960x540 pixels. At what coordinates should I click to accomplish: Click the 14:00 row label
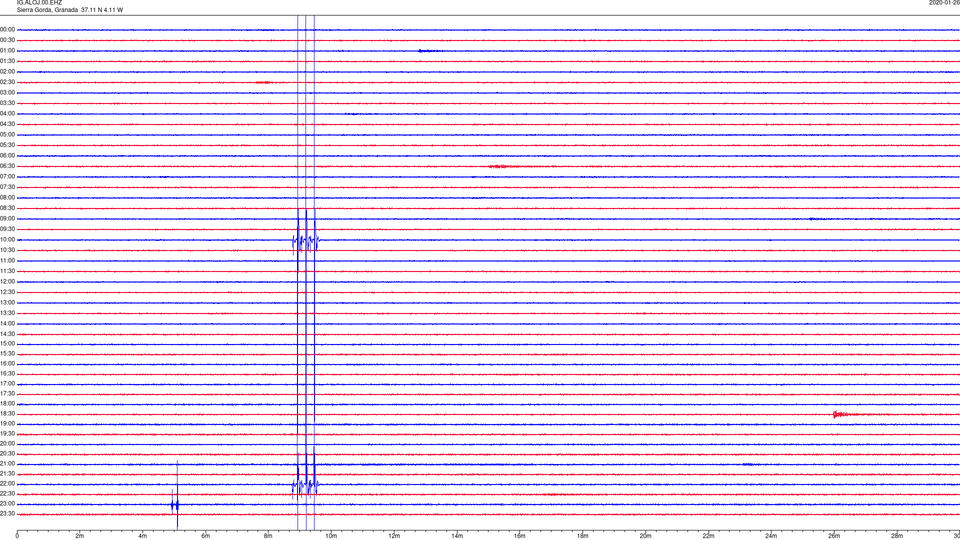pyautogui.click(x=7, y=323)
